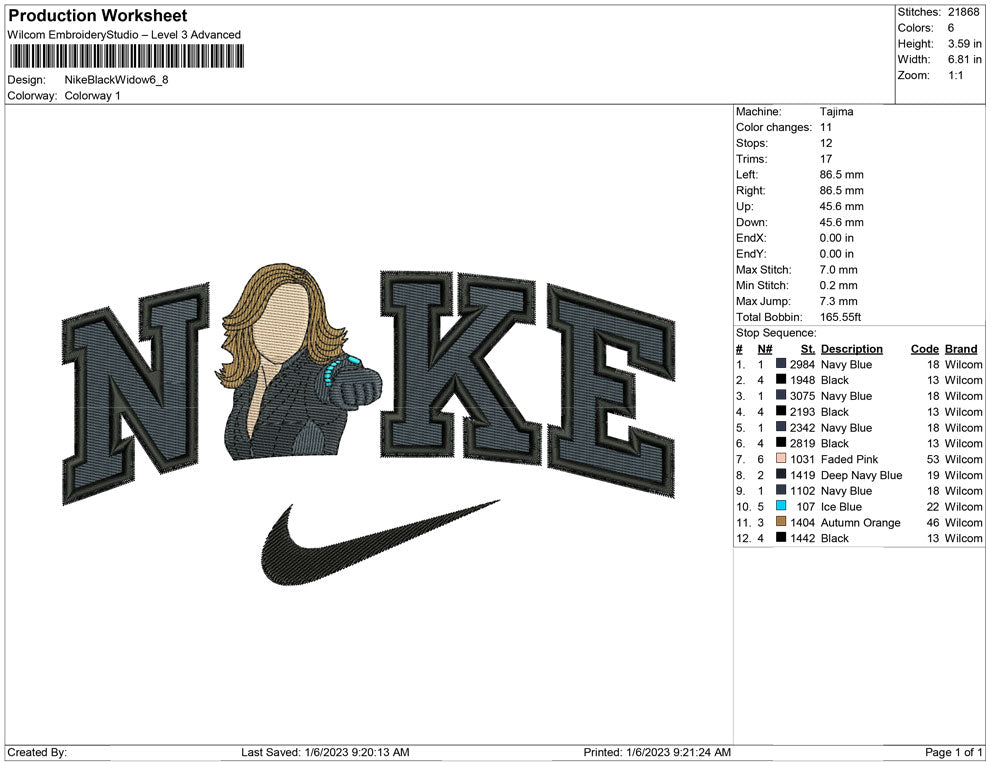
Task: Click 'Wilcom EmbroideryStudio – Level 3 Advanced' text
Action: tap(124, 35)
